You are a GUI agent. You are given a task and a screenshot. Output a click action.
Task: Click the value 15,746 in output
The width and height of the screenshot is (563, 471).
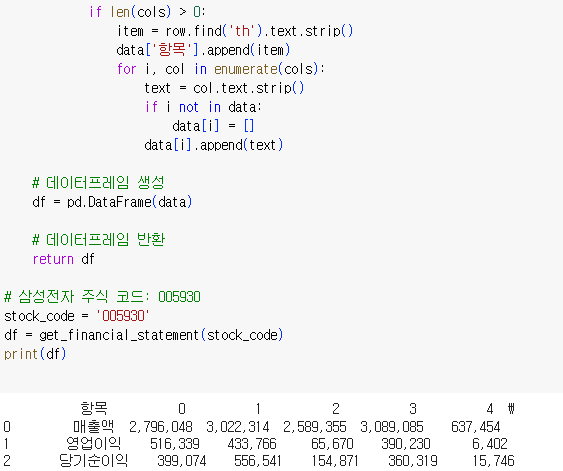click(494, 461)
